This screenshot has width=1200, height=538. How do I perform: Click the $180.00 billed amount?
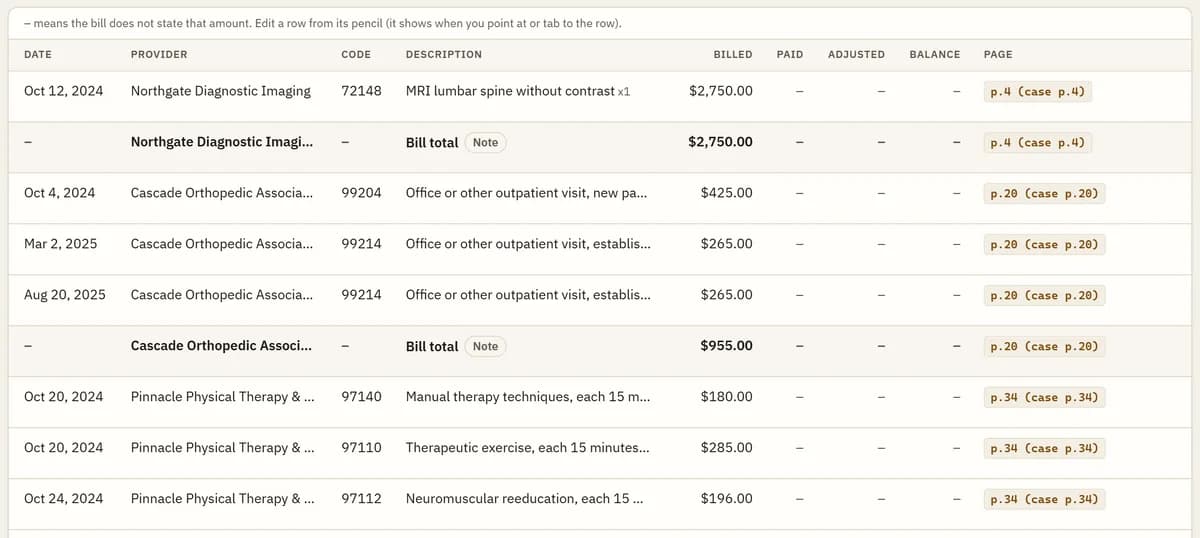727,397
